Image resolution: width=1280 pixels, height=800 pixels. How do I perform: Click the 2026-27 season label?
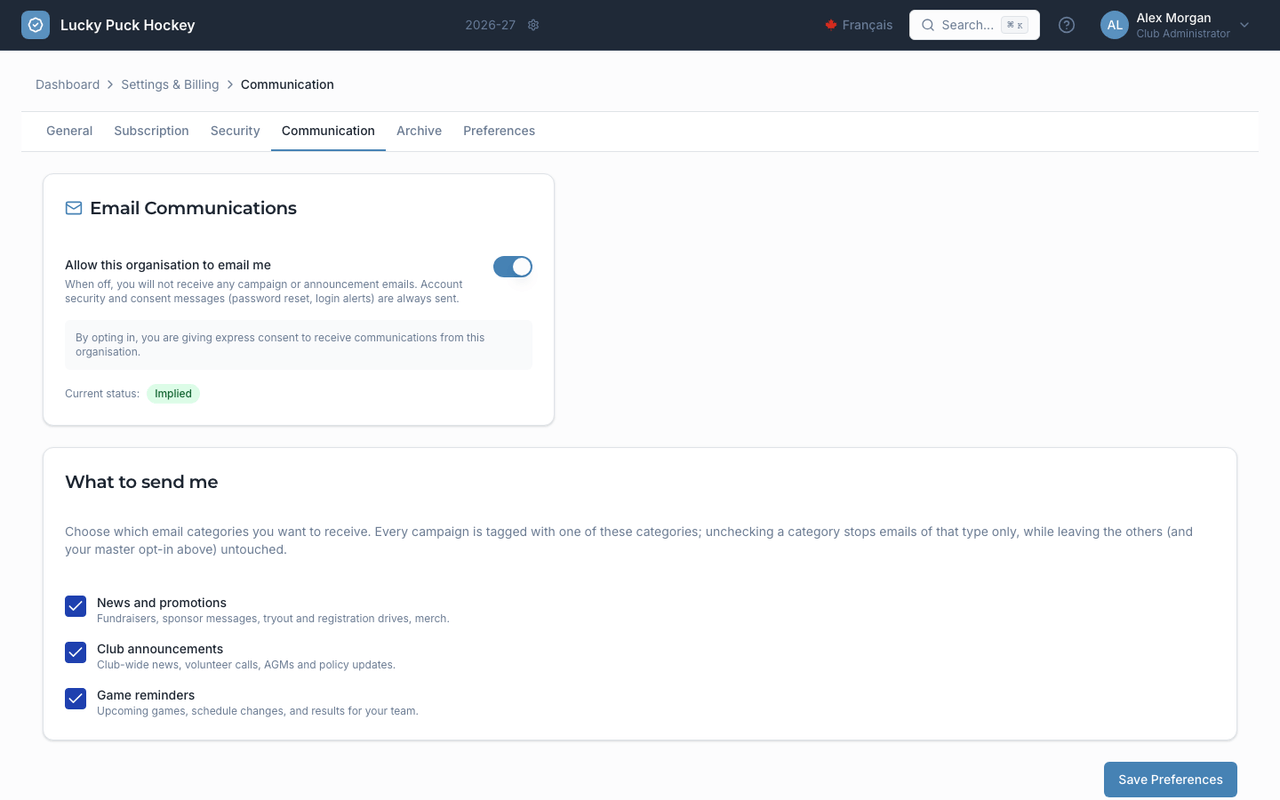click(490, 25)
